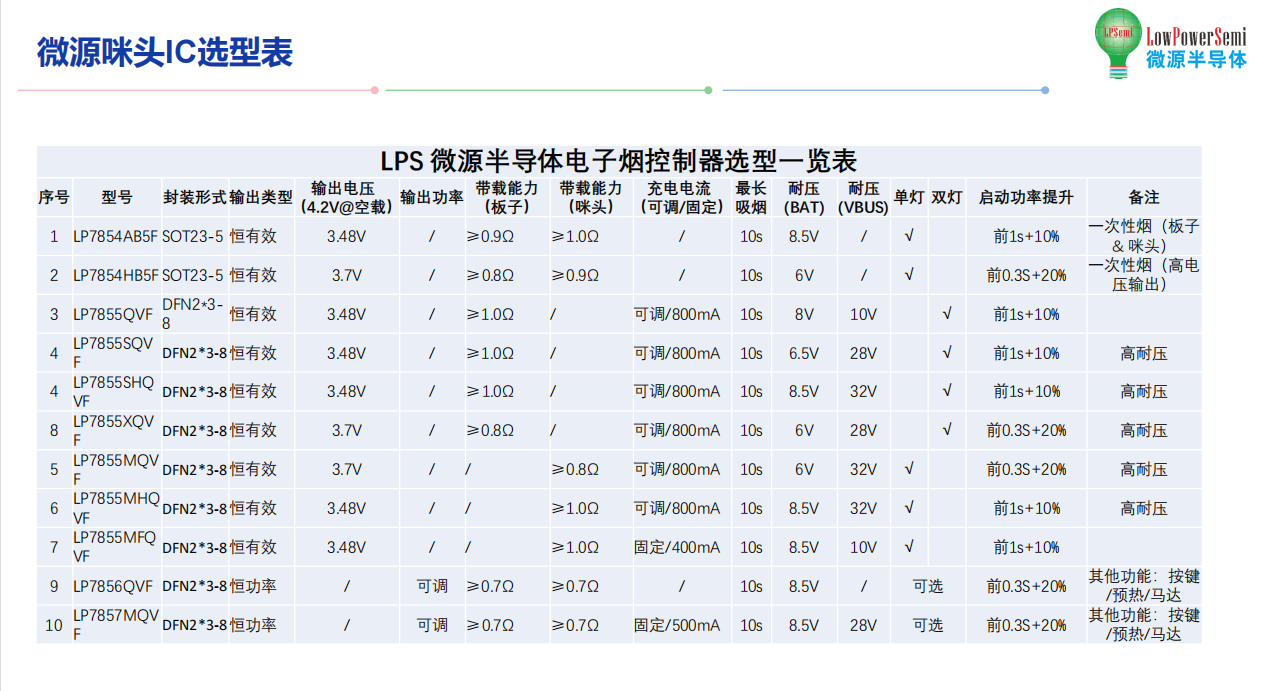Click the 6.5V BAT cell for LP7855SQVF
This screenshot has width=1280, height=691.
point(804,353)
